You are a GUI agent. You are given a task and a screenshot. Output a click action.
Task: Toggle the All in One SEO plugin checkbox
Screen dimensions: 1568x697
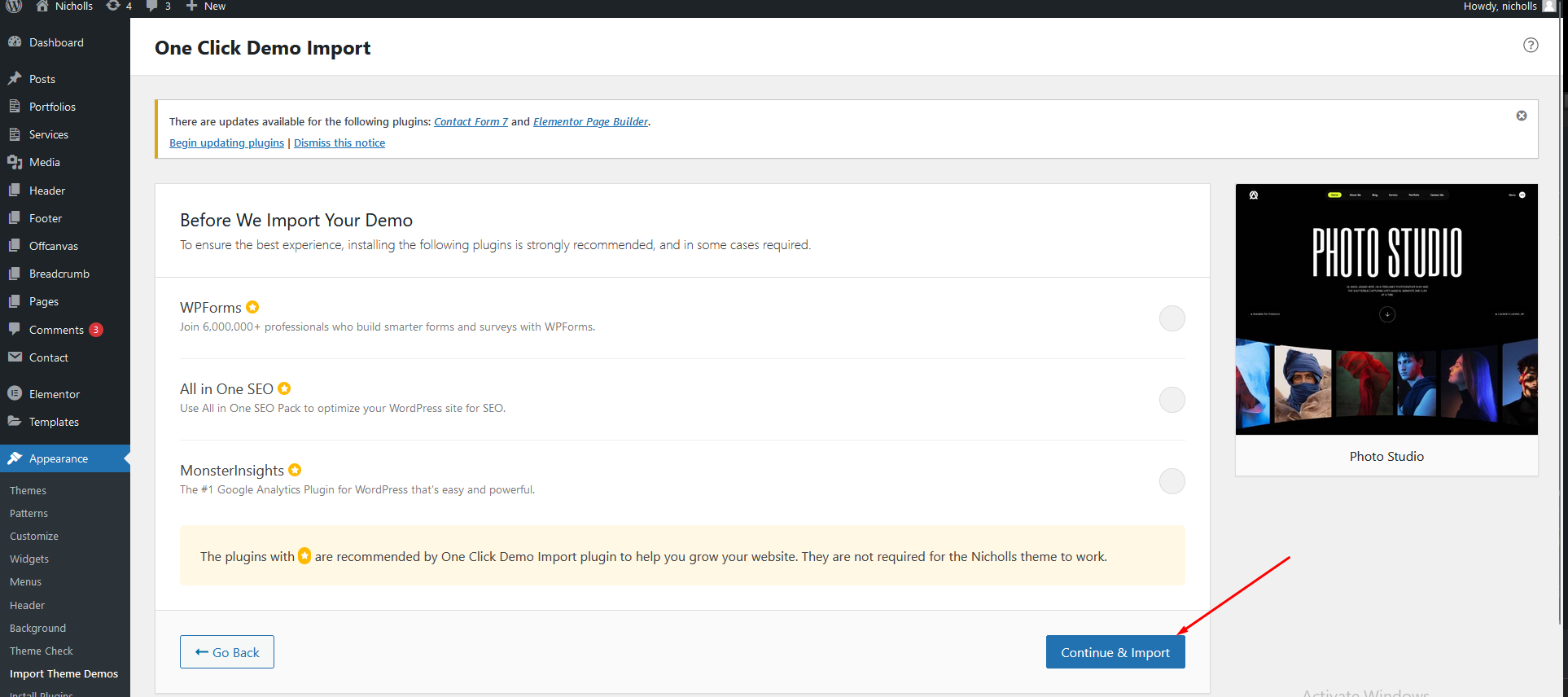(x=1172, y=400)
